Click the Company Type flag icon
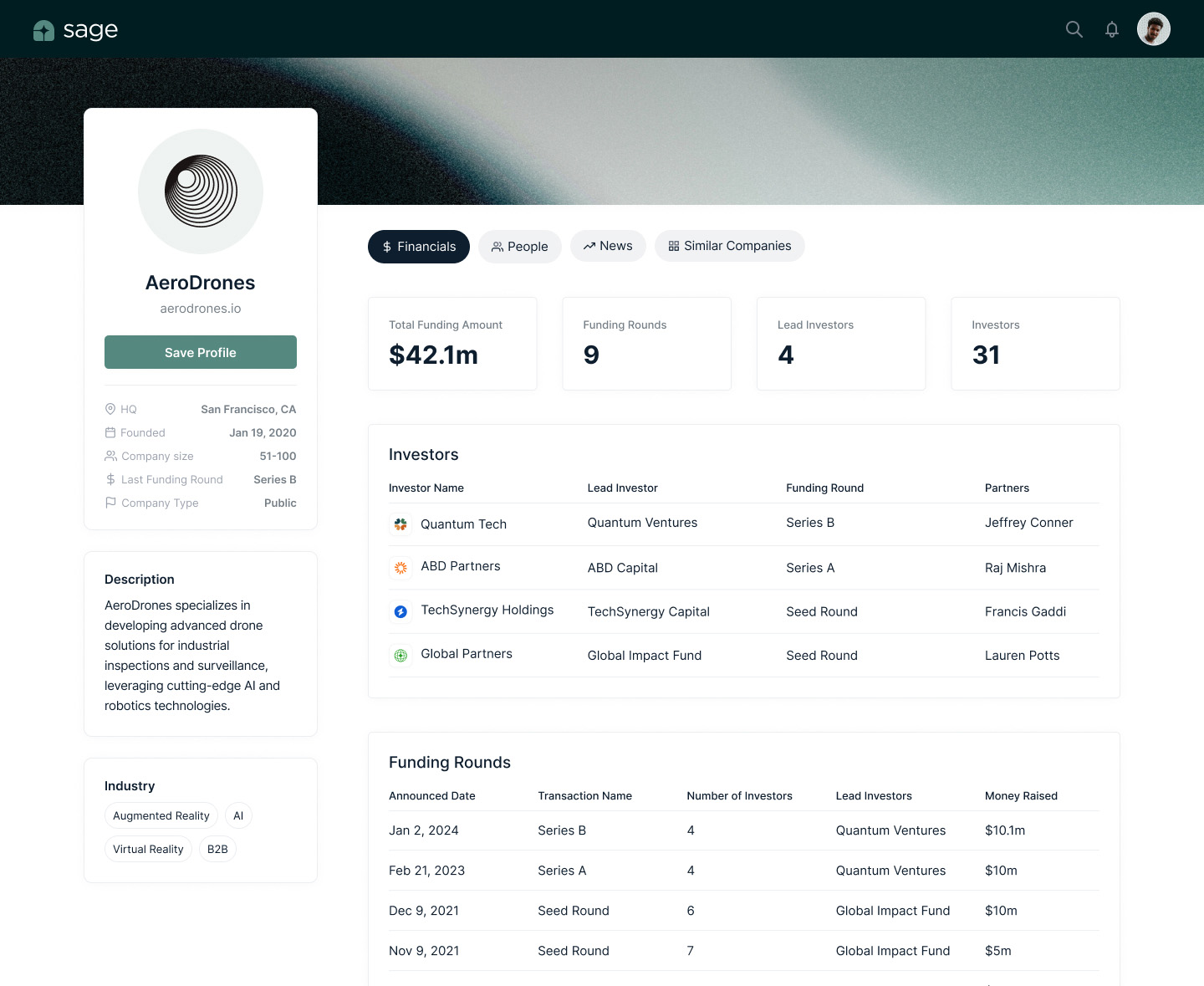The image size is (1204, 986). (110, 503)
